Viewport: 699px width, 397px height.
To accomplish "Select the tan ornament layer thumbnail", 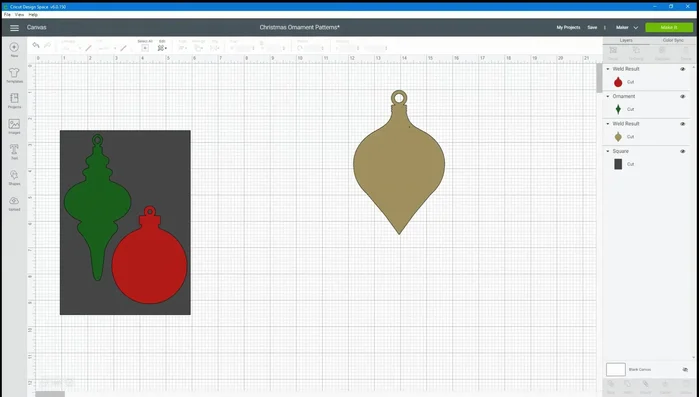I will tap(618, 137).
